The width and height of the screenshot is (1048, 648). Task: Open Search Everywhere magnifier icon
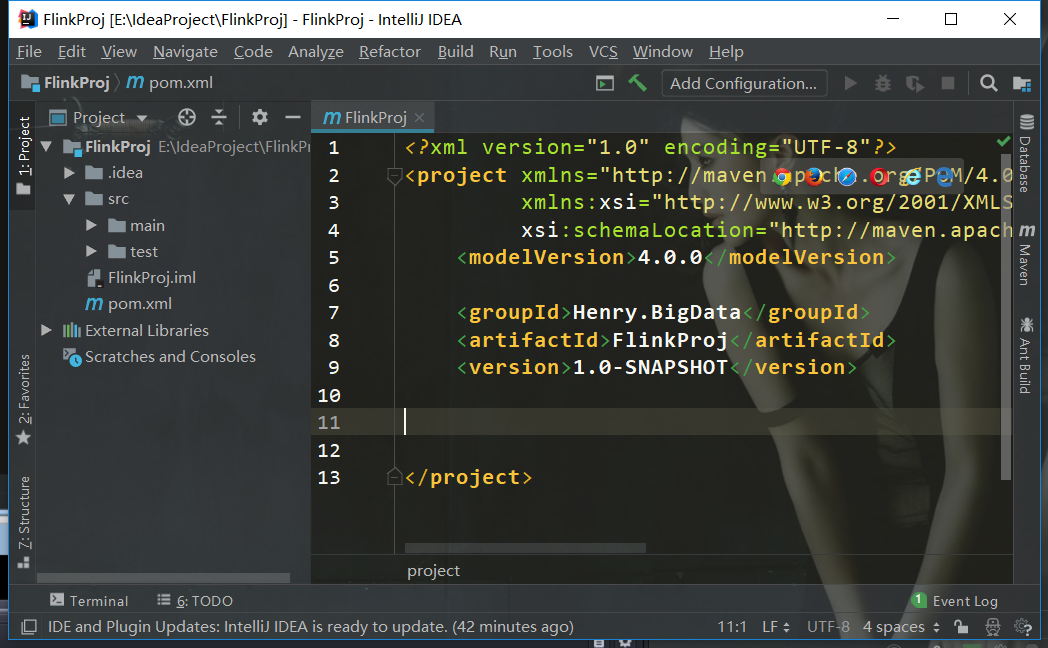tap(989, 84)
